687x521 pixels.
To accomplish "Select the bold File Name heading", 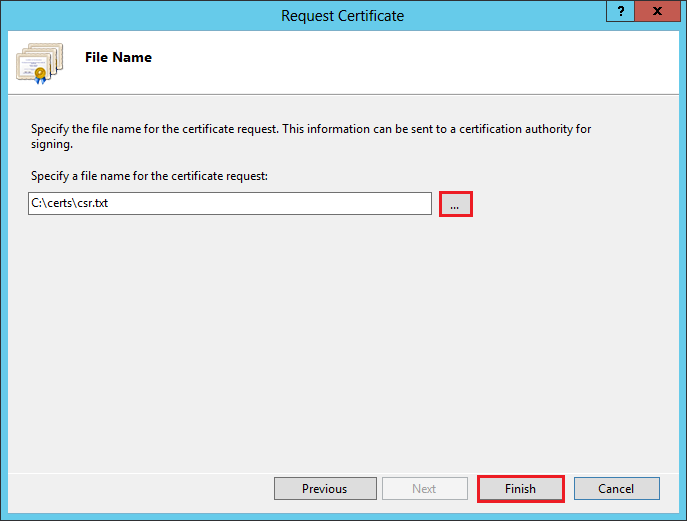I will pos(118,57).
